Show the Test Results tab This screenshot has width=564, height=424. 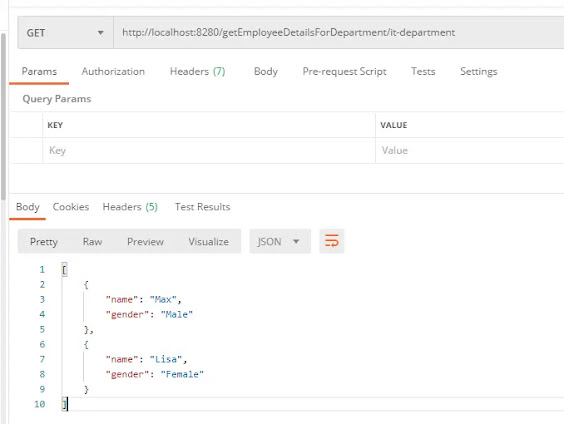203,207
